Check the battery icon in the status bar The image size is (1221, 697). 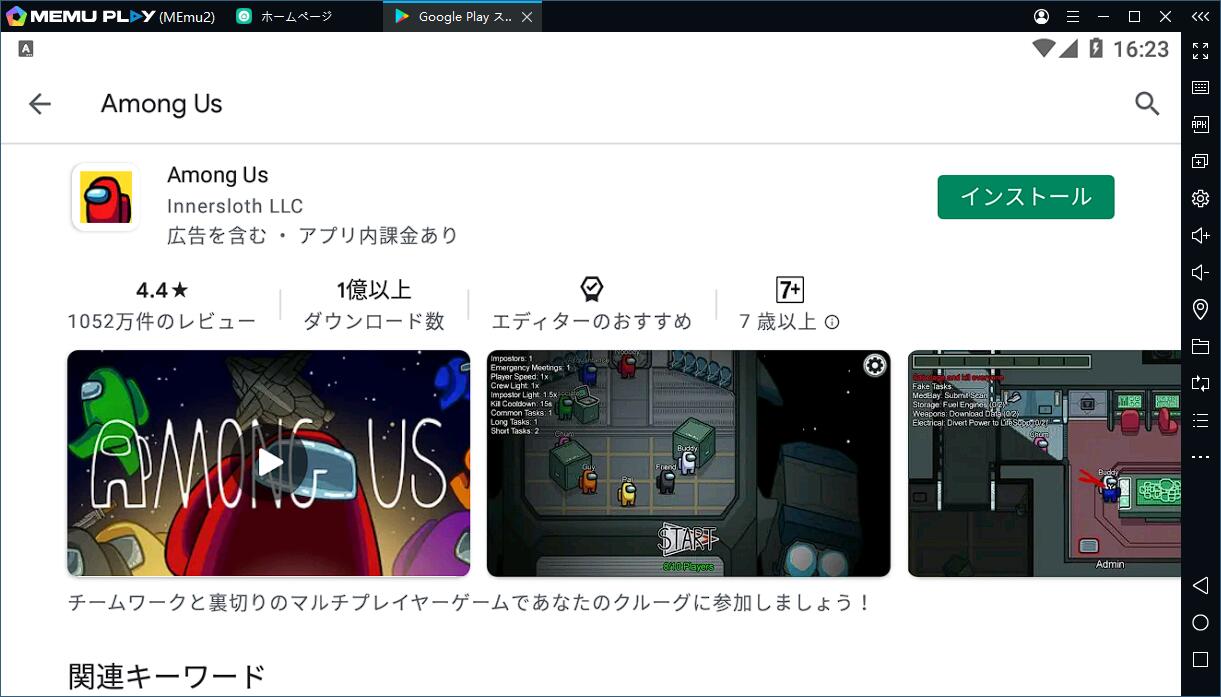[x=1097, y=48]
